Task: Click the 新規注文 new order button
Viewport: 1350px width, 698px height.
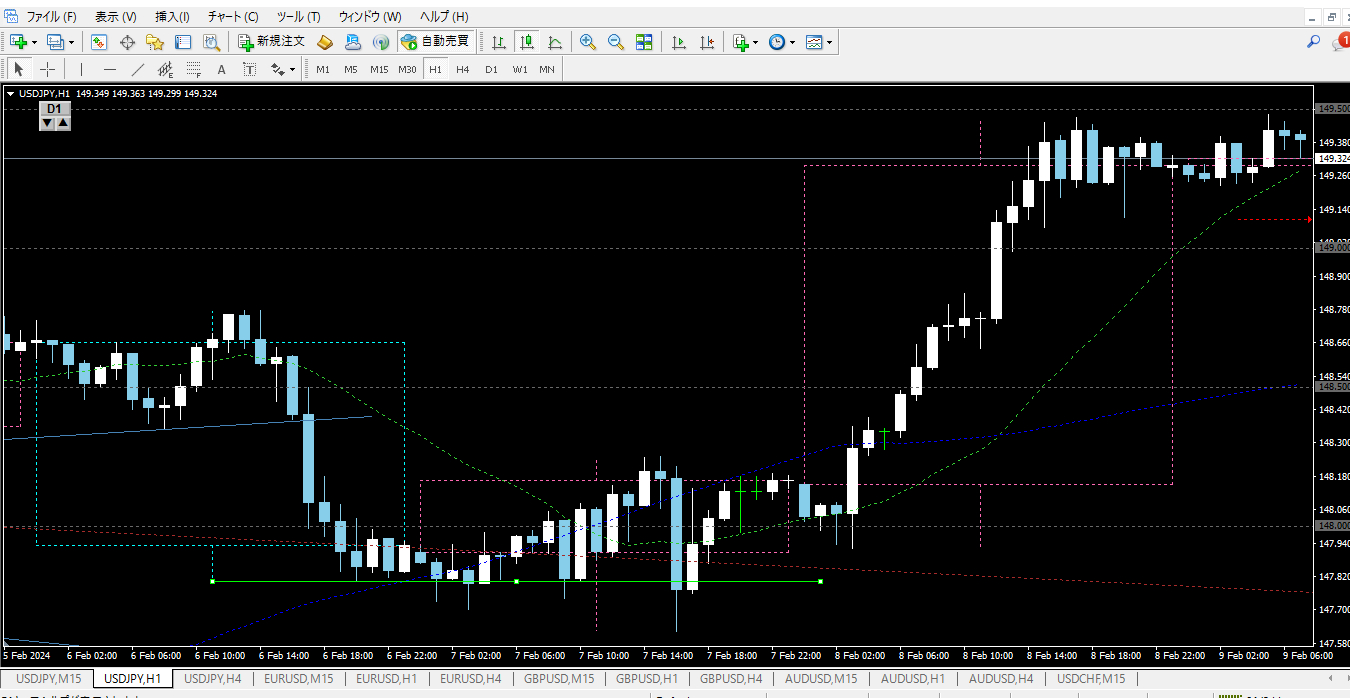Action: coord(272,42)
